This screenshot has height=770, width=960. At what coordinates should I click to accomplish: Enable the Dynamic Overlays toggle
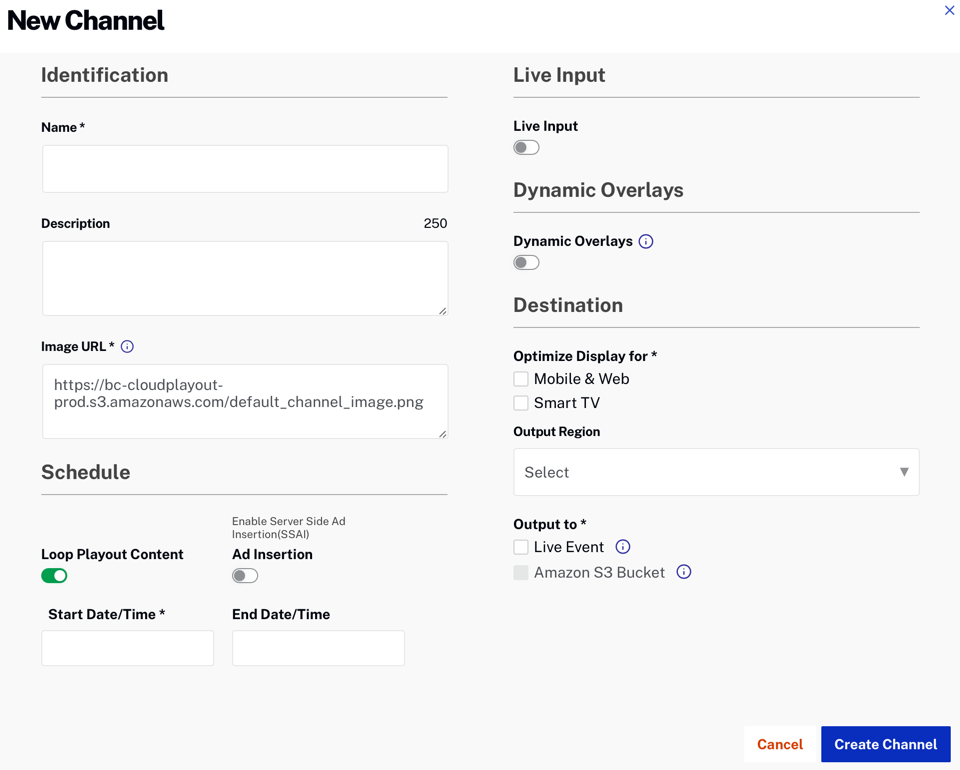point(526,263)
